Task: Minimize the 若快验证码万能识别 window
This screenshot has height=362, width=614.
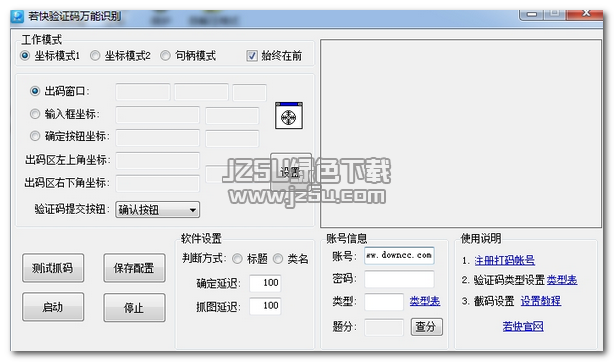Action: (x=532, y=14)
